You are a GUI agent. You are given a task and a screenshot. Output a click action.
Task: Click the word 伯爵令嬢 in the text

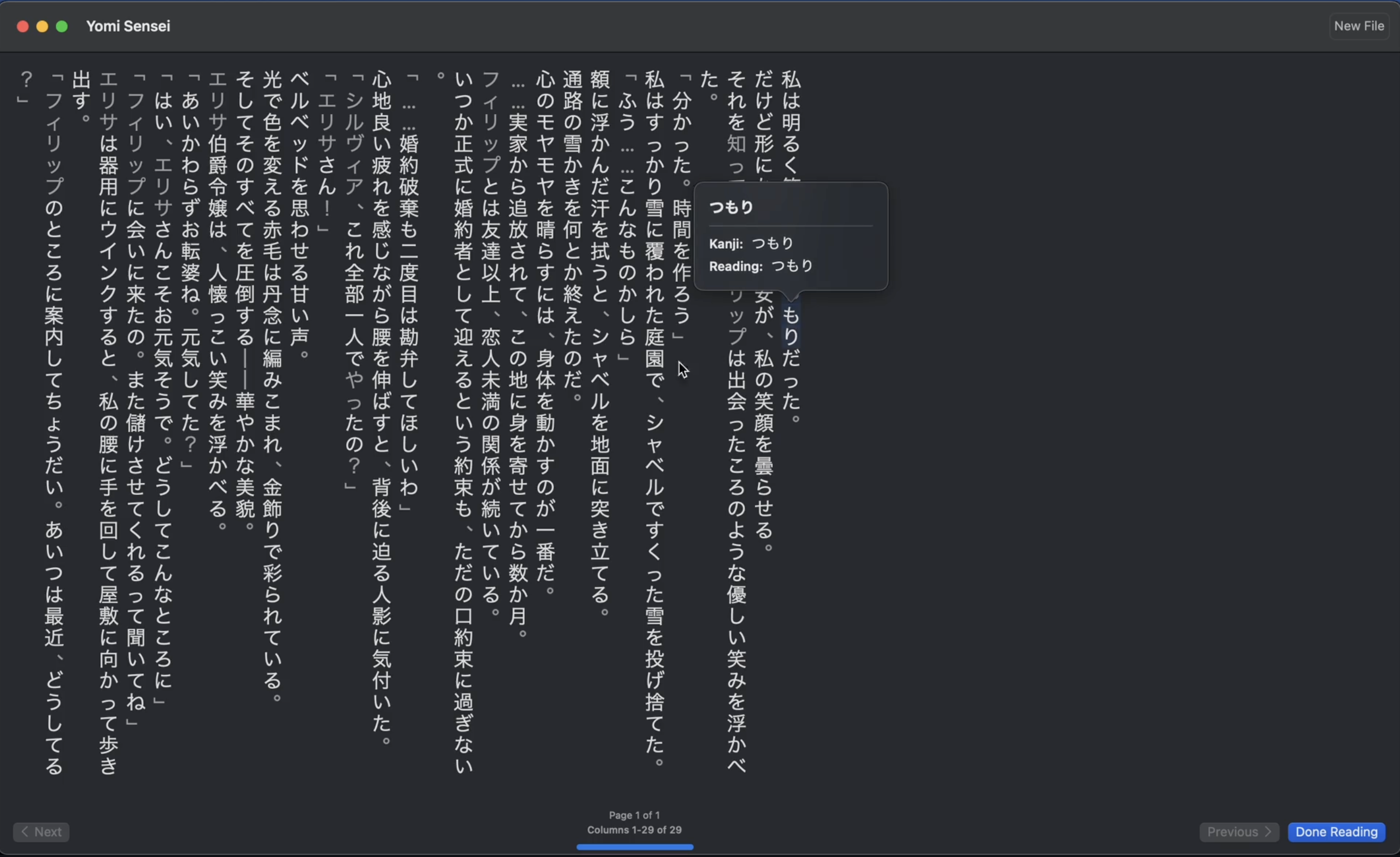pyautogui.click(x=218, y=176)
